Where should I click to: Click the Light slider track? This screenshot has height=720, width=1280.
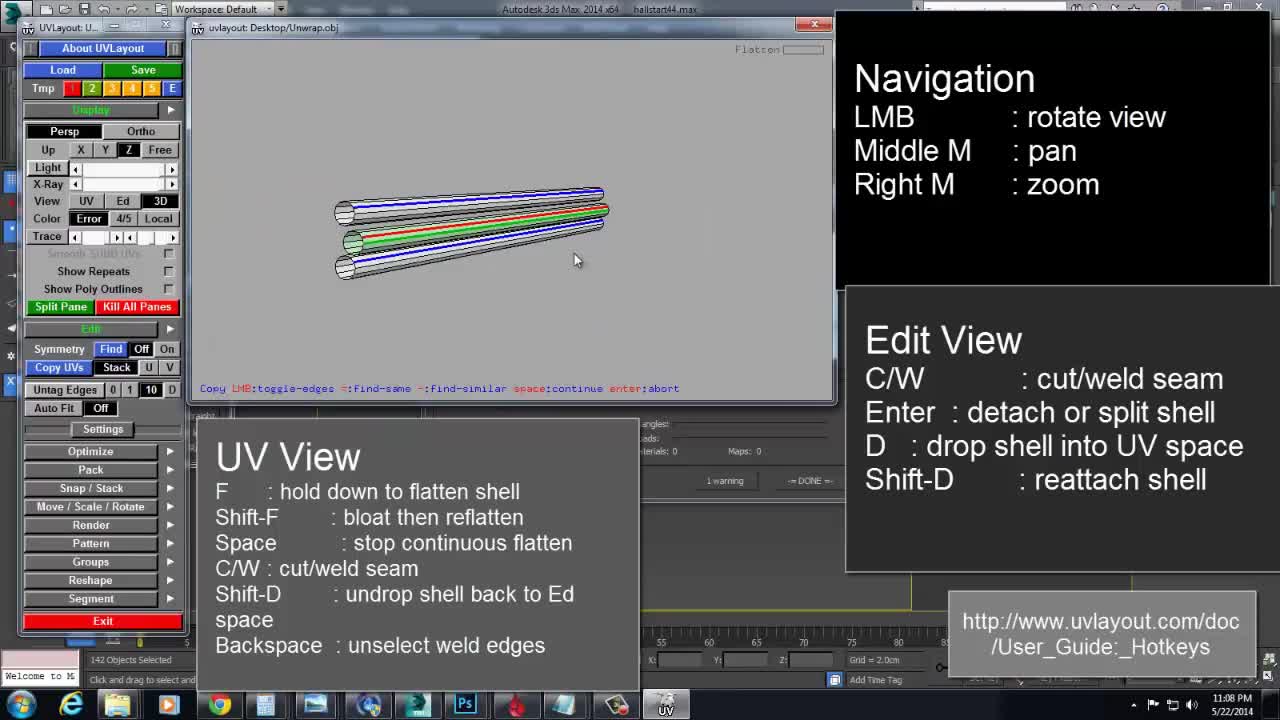[124, 168]
